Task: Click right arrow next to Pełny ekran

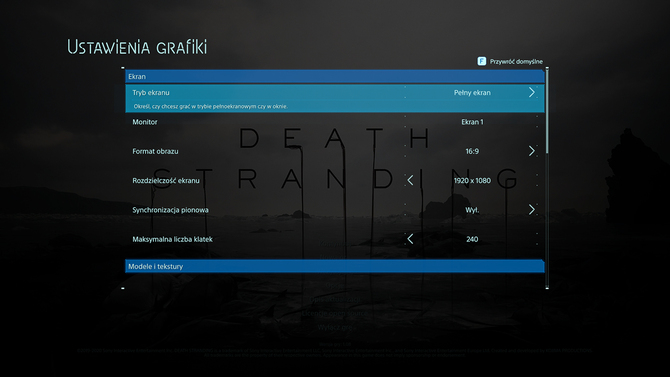Action: pyautogui.click(x=532, y=92)
